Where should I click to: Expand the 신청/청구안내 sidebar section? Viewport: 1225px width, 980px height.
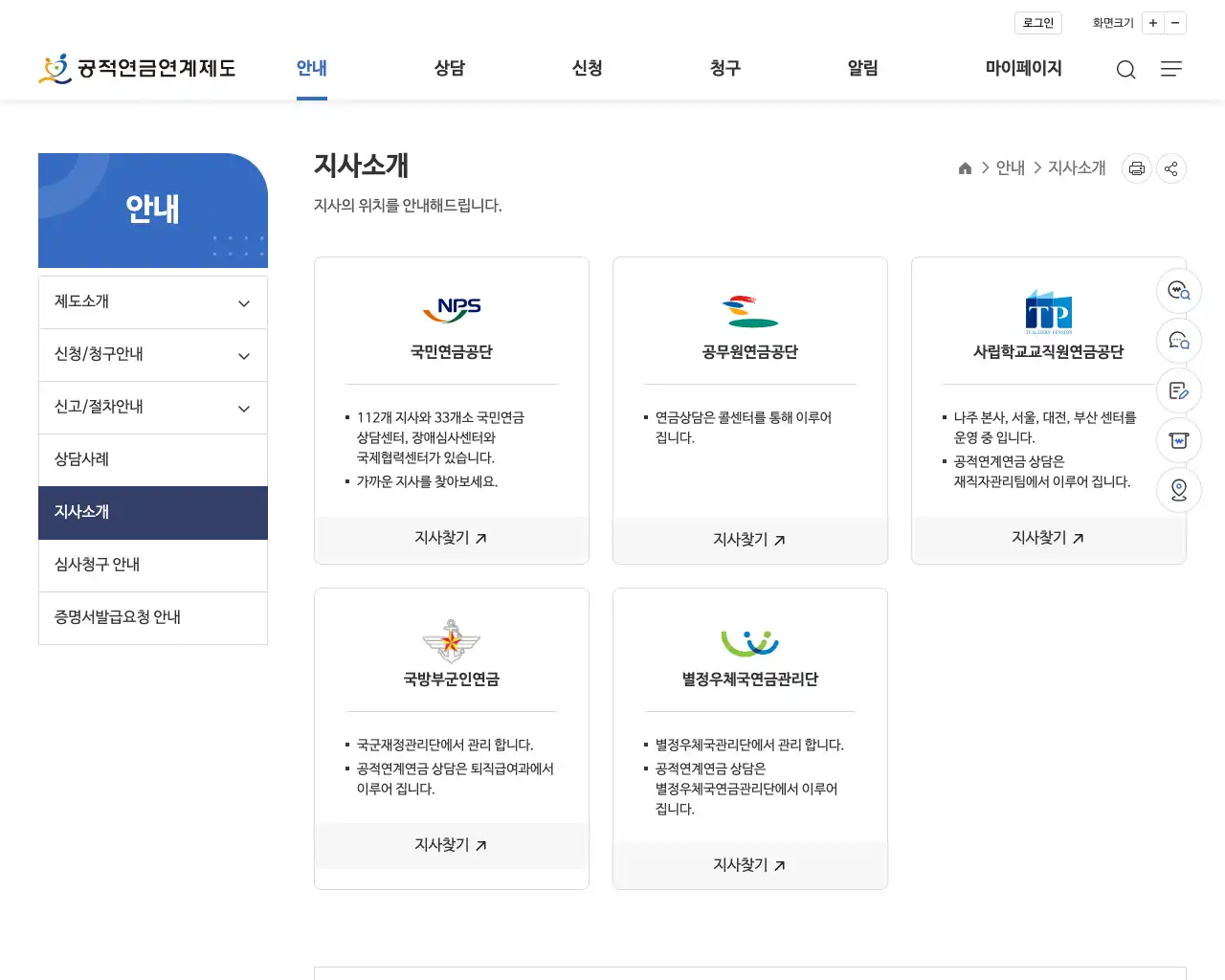coord(152,354)
